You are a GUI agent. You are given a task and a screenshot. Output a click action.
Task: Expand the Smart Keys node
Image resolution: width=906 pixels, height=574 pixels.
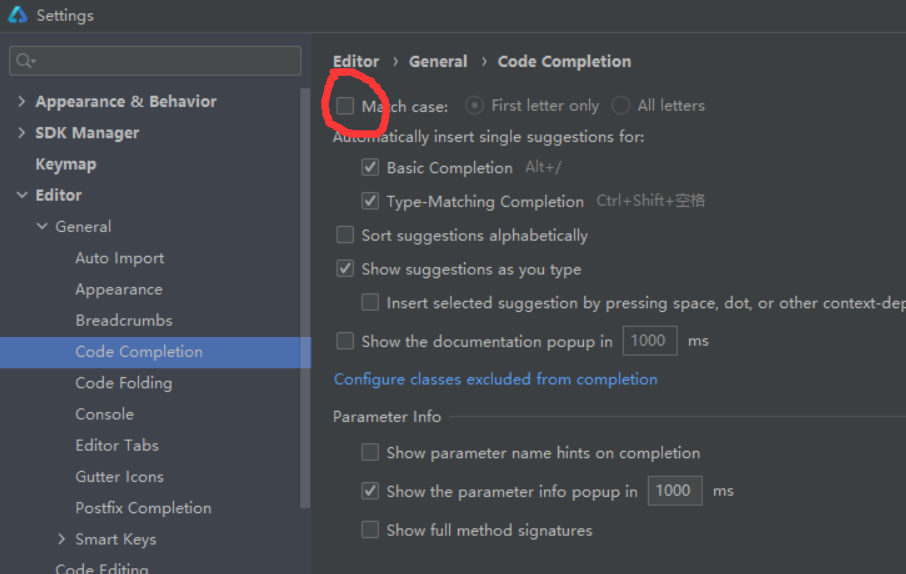pos(64,539)
